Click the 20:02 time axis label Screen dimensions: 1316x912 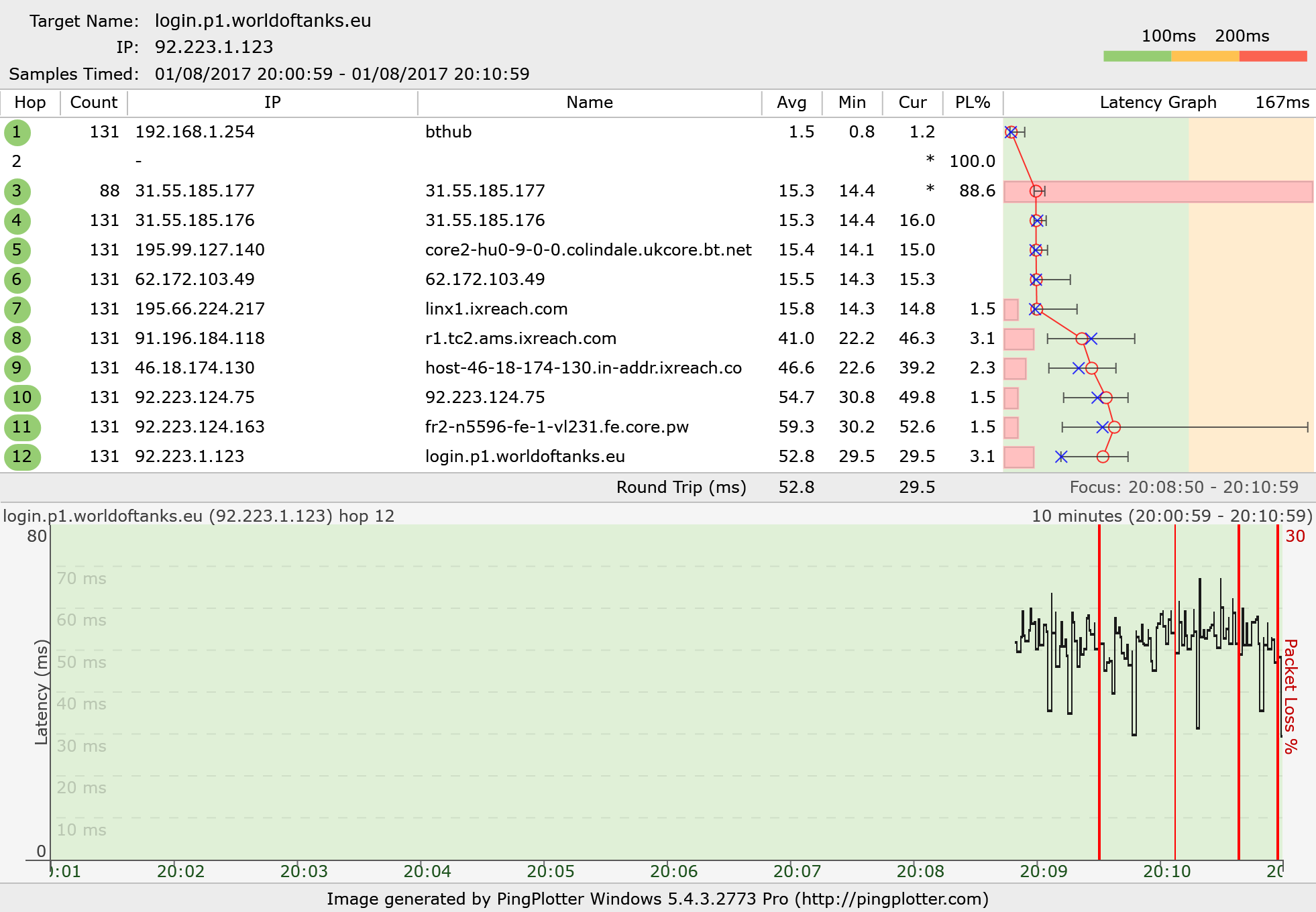[180, 872]
